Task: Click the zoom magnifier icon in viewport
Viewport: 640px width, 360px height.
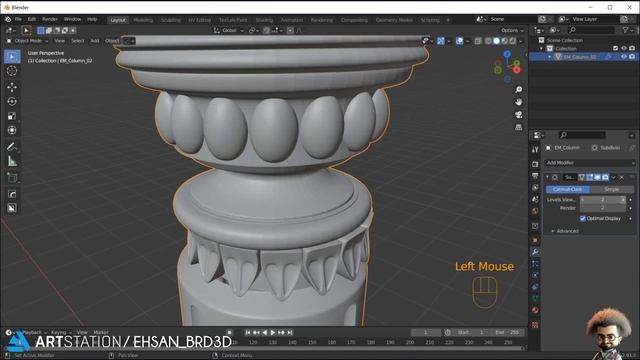Action: [x=518, y=89]
